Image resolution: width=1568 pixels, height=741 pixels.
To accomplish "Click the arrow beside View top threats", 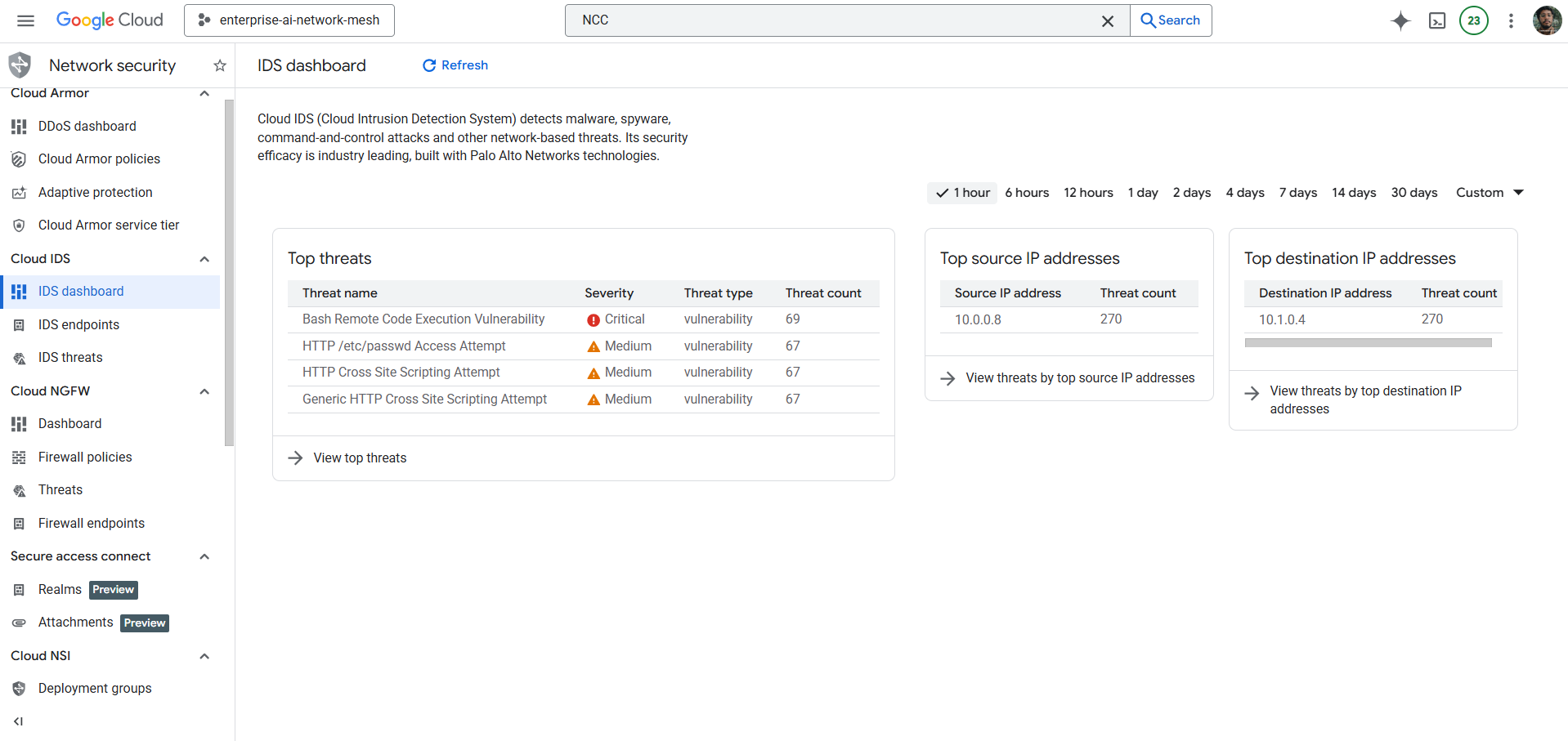I will point(296,458).
